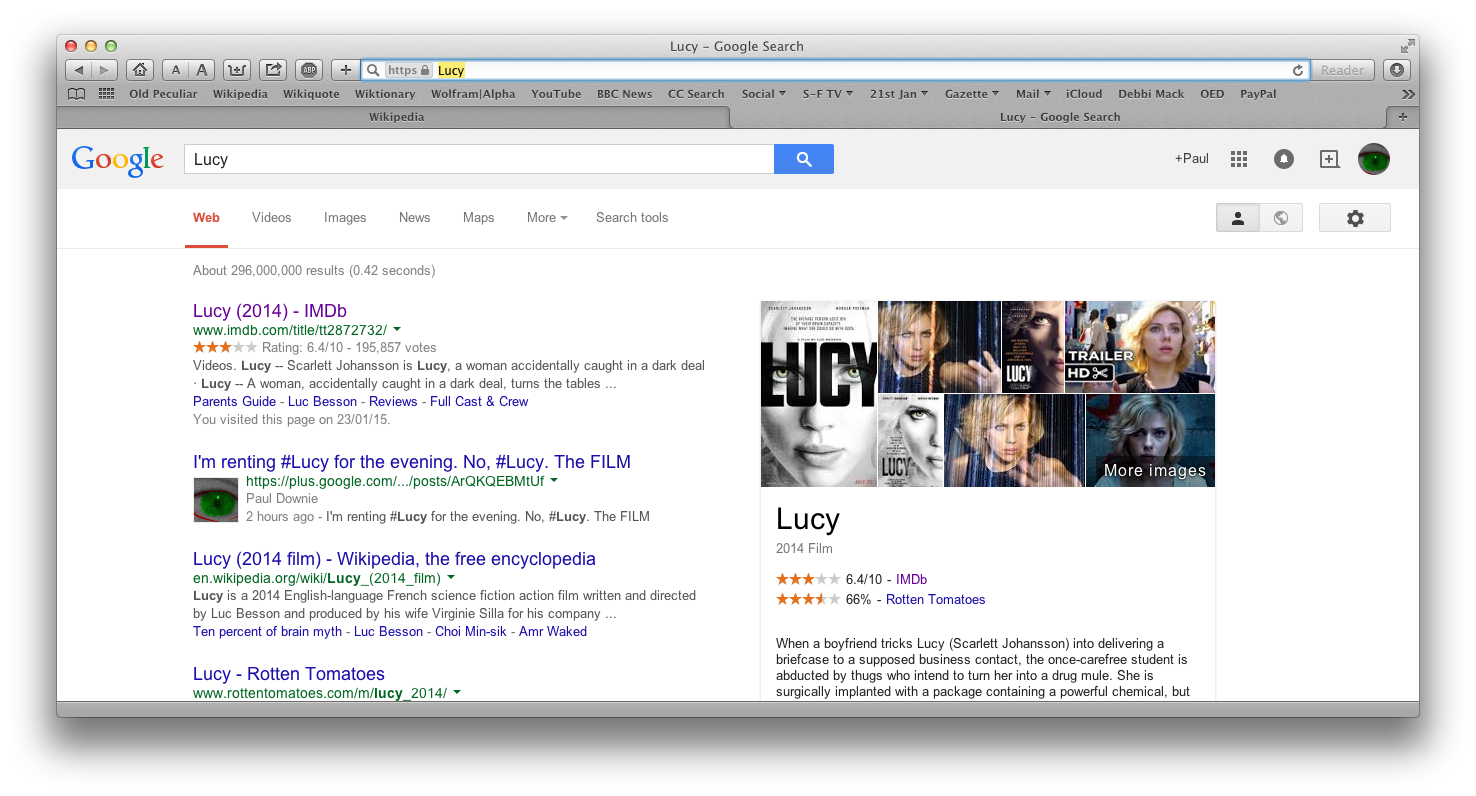Click the Top Sites toolbar icon
Viewport: 1476px width, 796px height.
click(237, 70)
